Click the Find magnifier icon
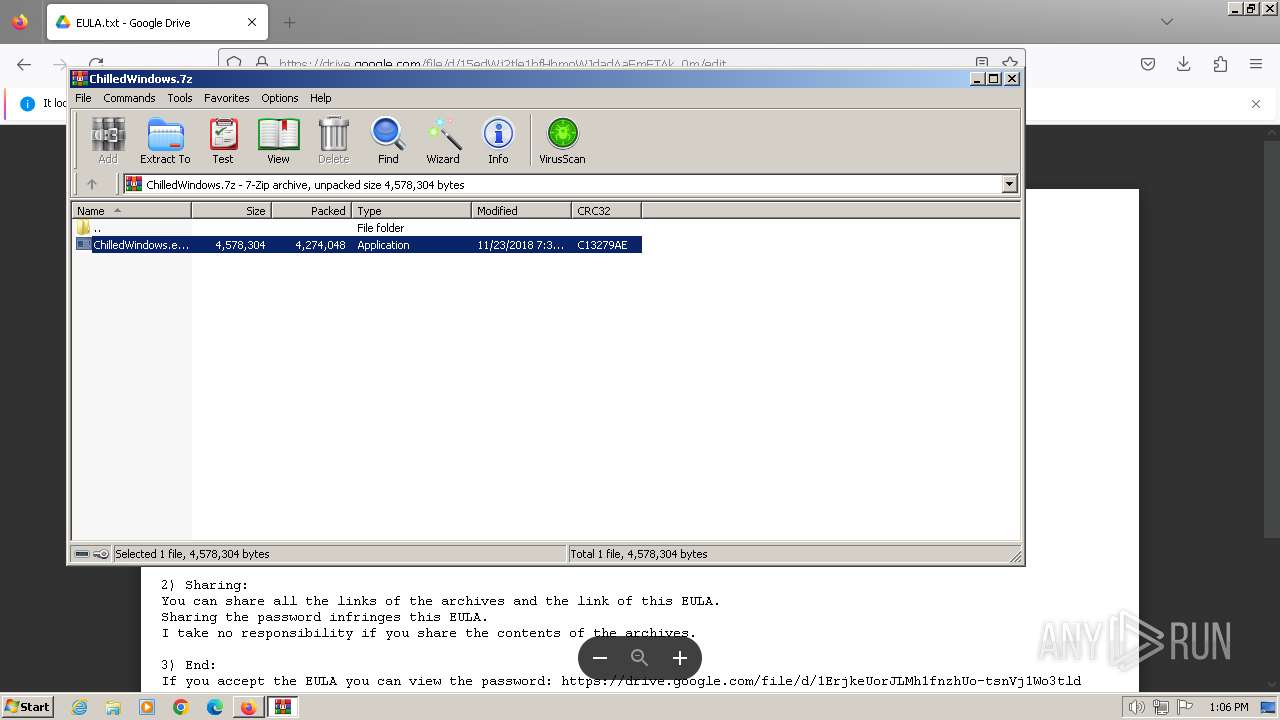 click(x=388, y=140)
